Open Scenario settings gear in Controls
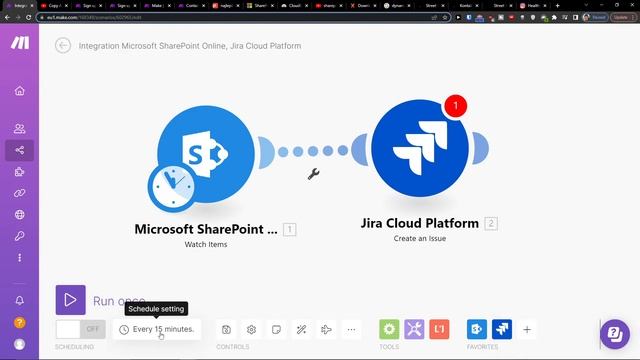This screenshot has width=640, height=360. click(x=251, y=329)
